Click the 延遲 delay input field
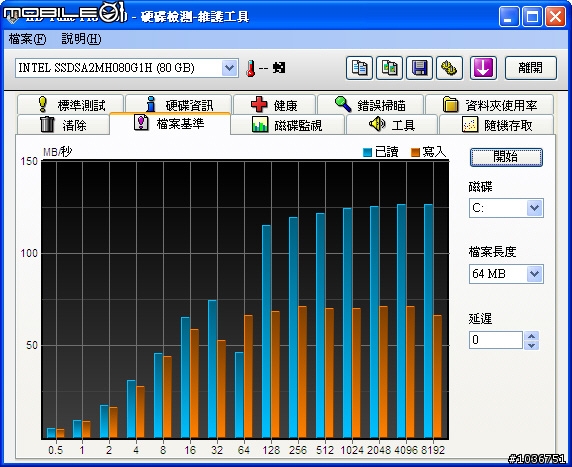This screenshot has width=572, height=467. coord(496,340)
